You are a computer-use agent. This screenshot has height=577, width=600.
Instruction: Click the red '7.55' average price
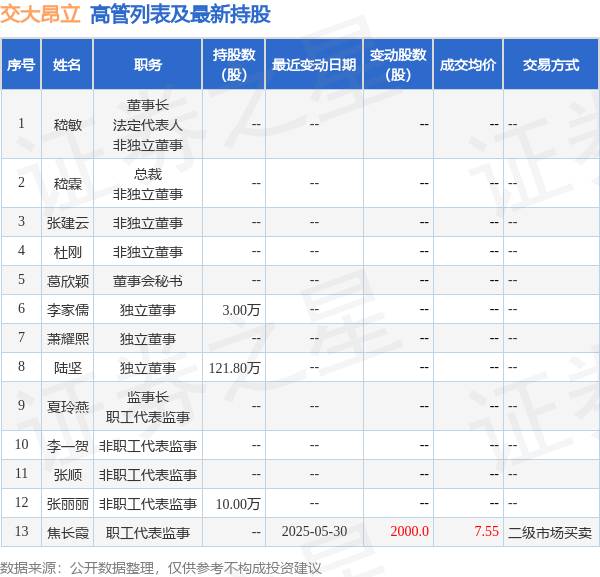click(x=486, y=531)
